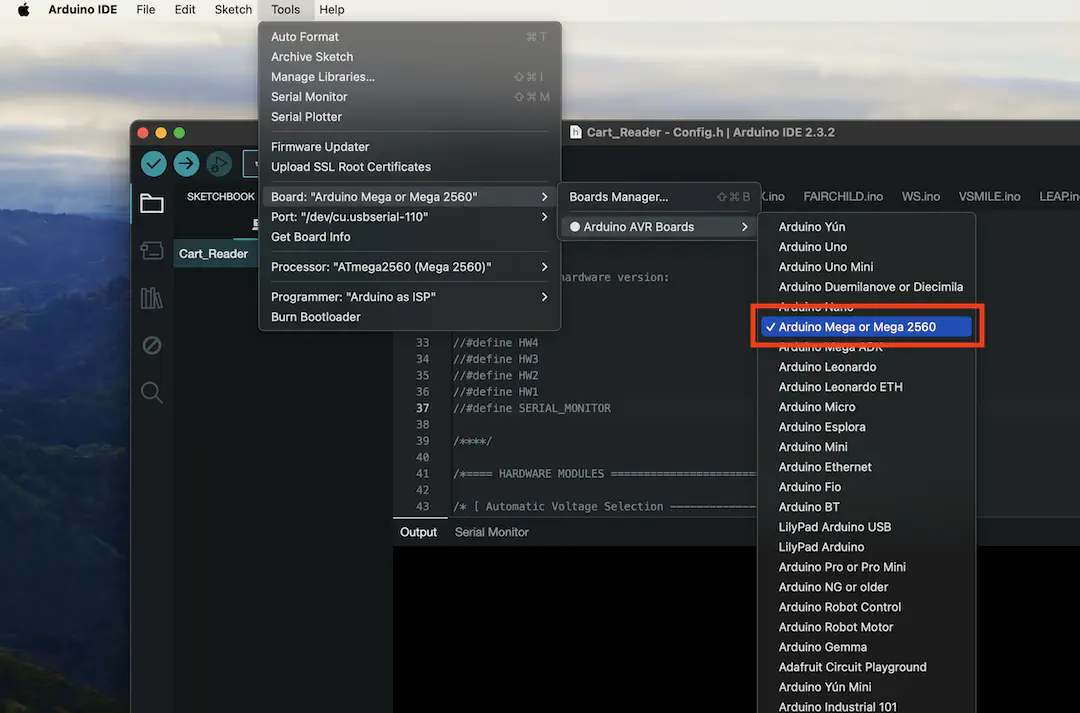Open Boards Manager... from the Board submenu
This screenshot has height=713, width=1080.
tap(659, 197)
